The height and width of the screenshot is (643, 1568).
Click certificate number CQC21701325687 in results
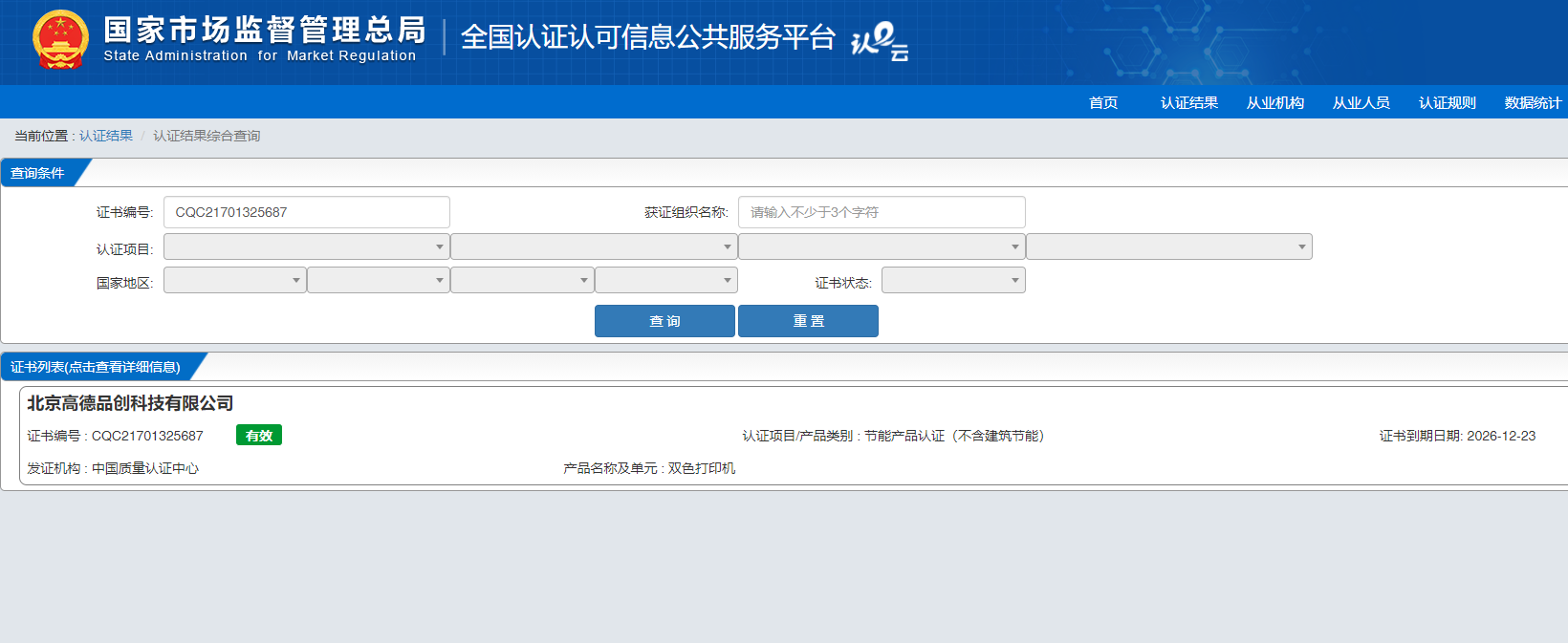click(x=147, y=436)
